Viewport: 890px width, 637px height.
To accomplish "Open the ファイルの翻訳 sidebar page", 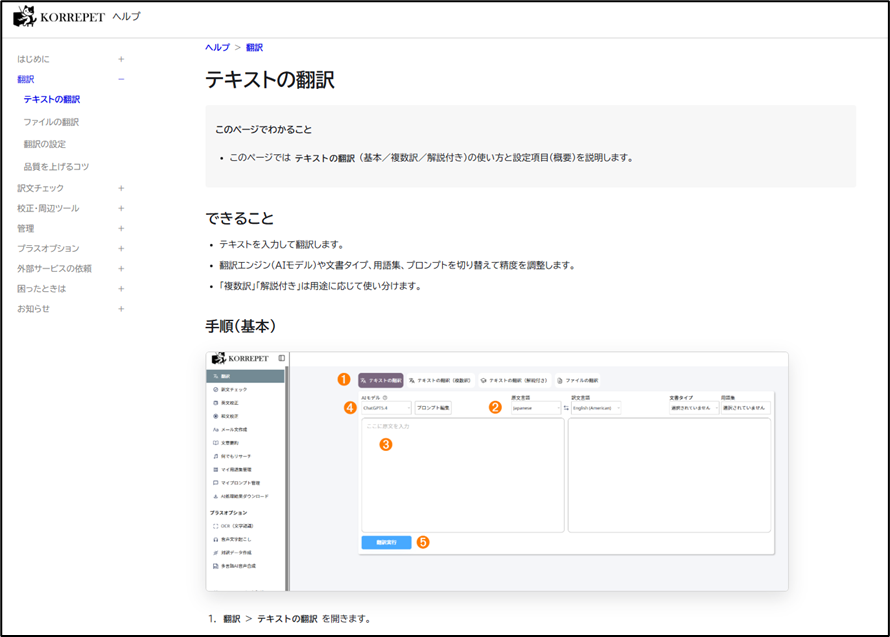I will point(51,122).
